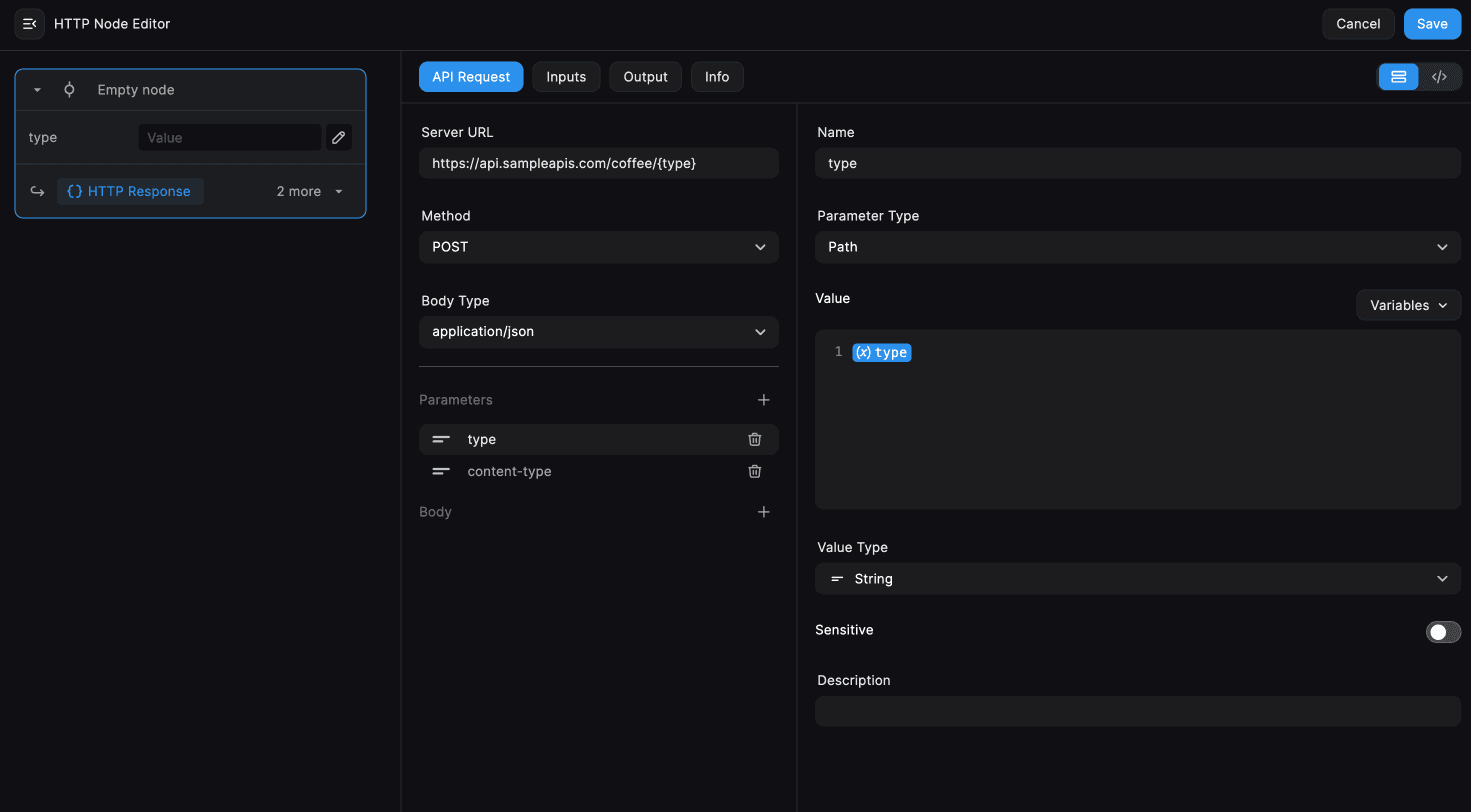This screenshot has width=1471, height=812.
Task: Open the Parameter Type Path dropdown
Action: pos(1138,247)
